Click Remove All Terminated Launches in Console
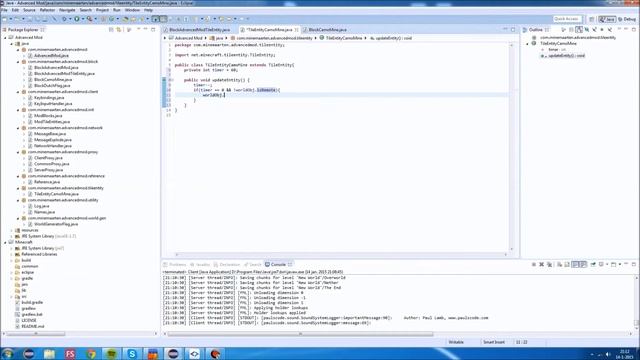The width and height of the screenshot is (640, 360). (x=549, y=264)
